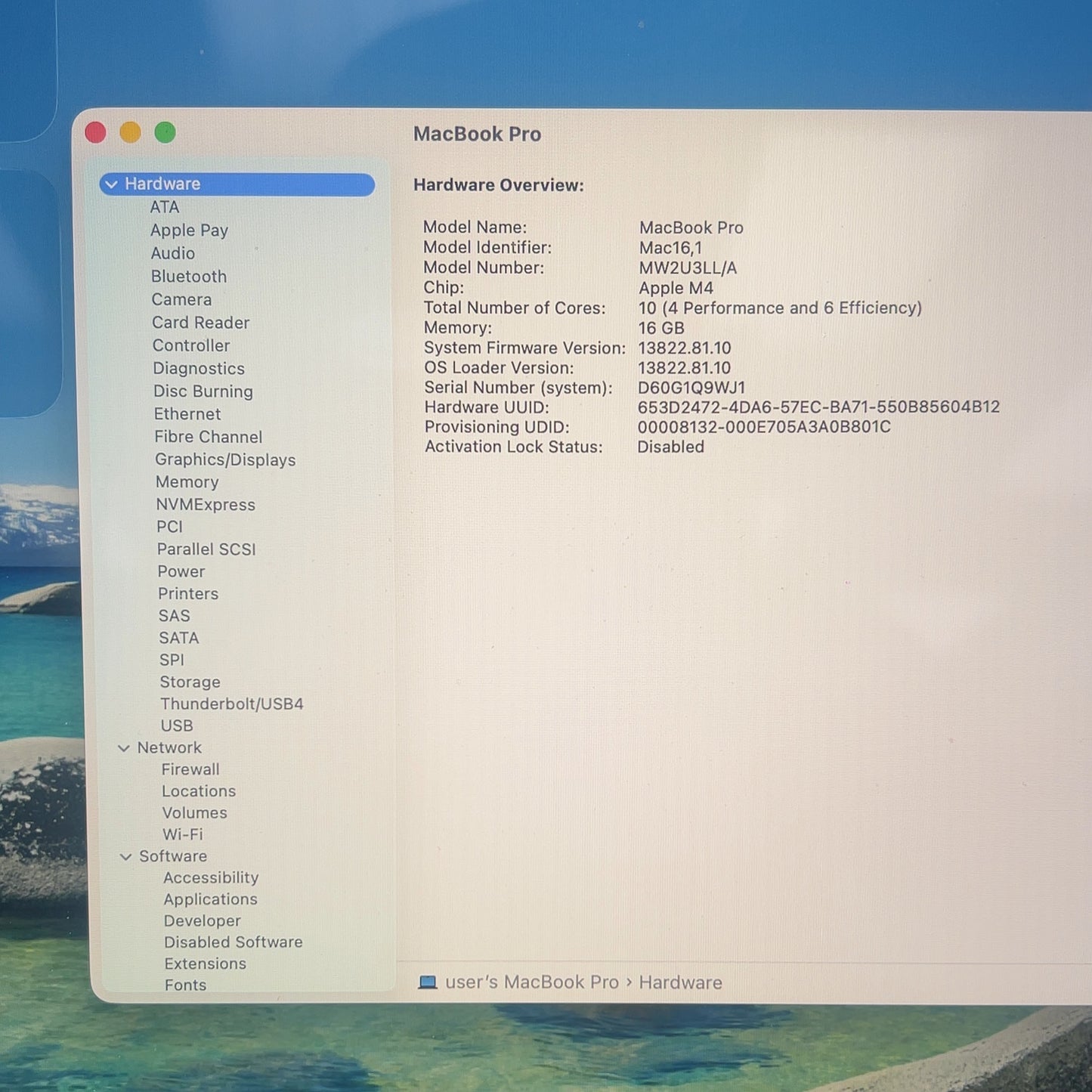Open the Thunderbolt/USB4 entry

[x=232, y=704]
